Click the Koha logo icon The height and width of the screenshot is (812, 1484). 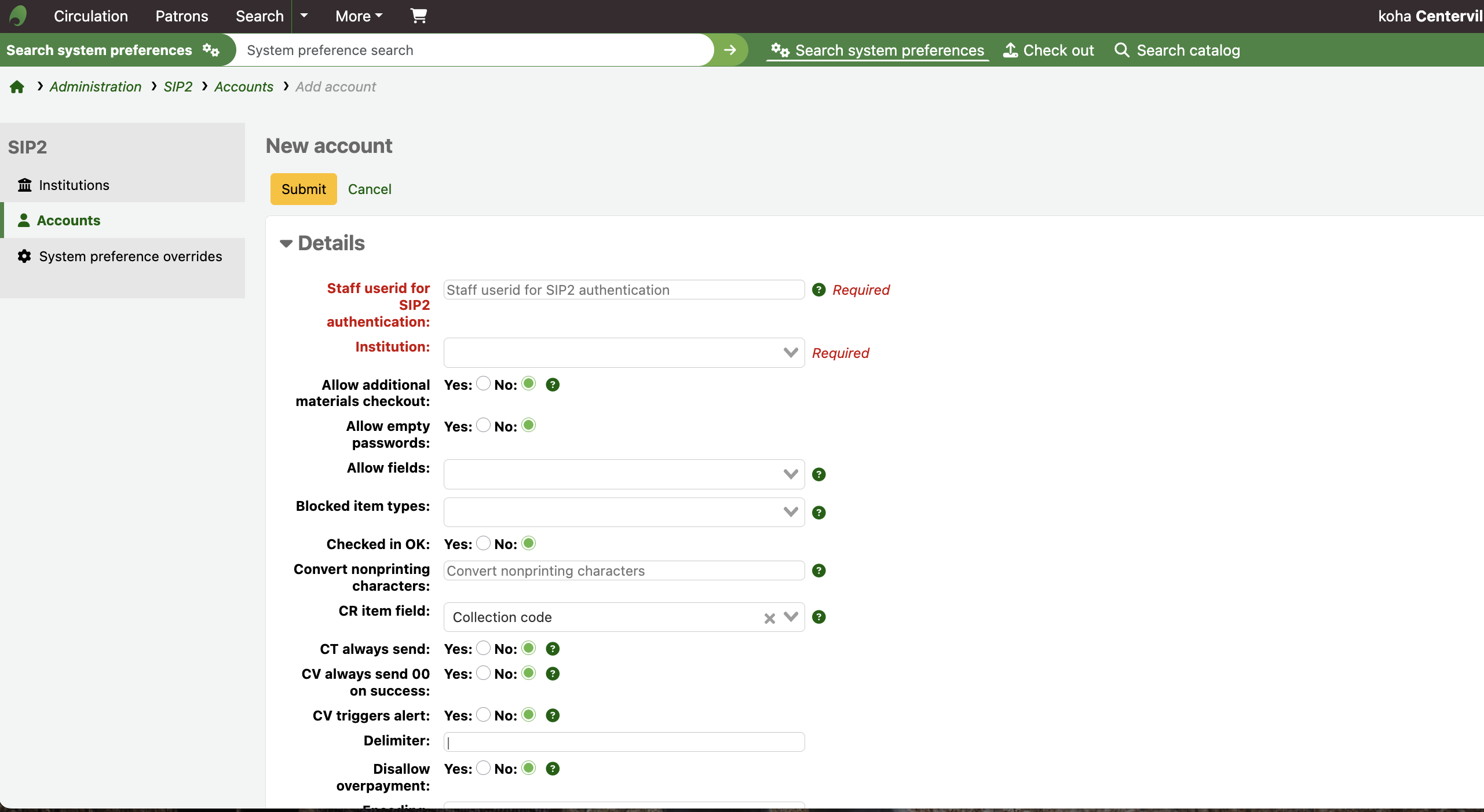click(18, 16)
